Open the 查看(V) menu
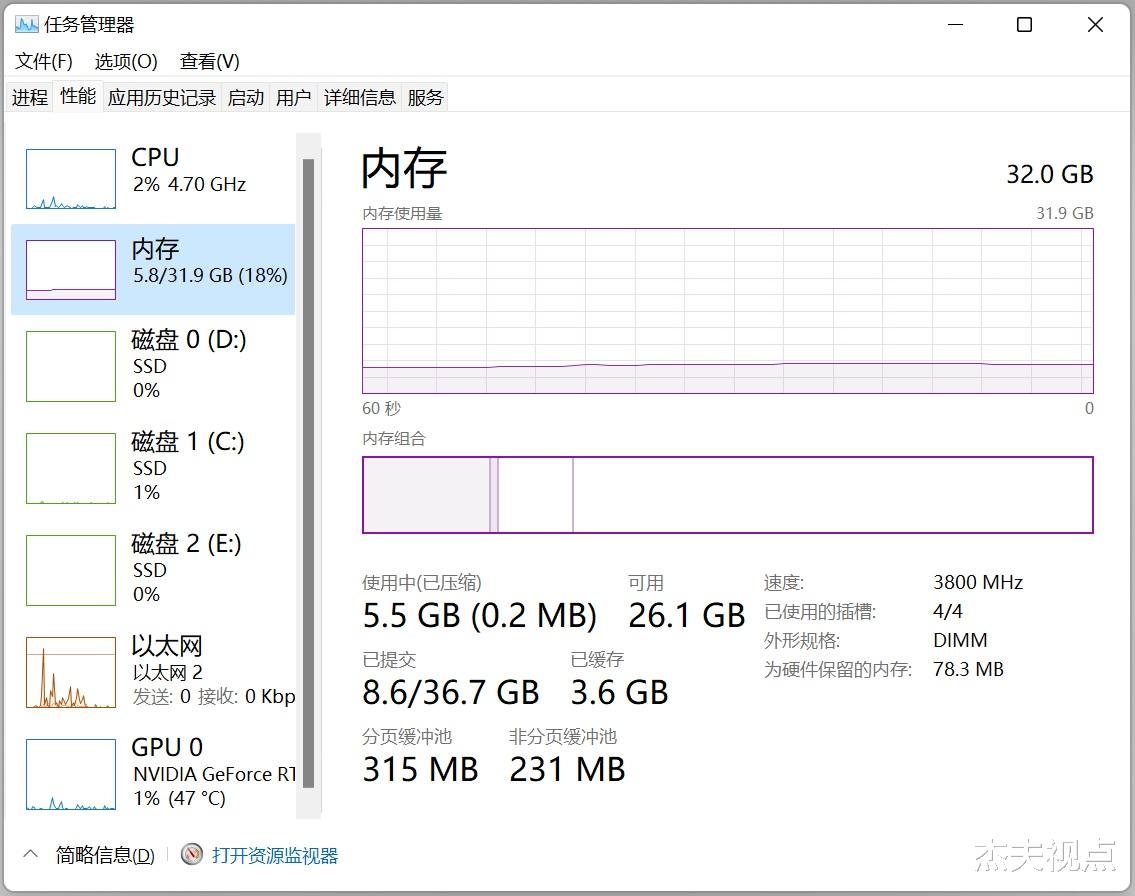1135x896 pixels. tap(208, 61)
